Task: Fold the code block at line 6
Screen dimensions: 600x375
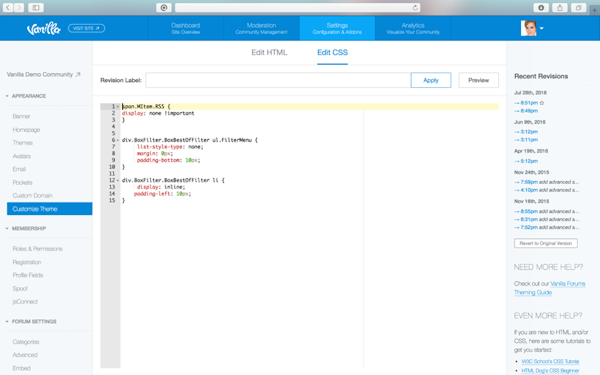Action: click(x=118, y=140)
